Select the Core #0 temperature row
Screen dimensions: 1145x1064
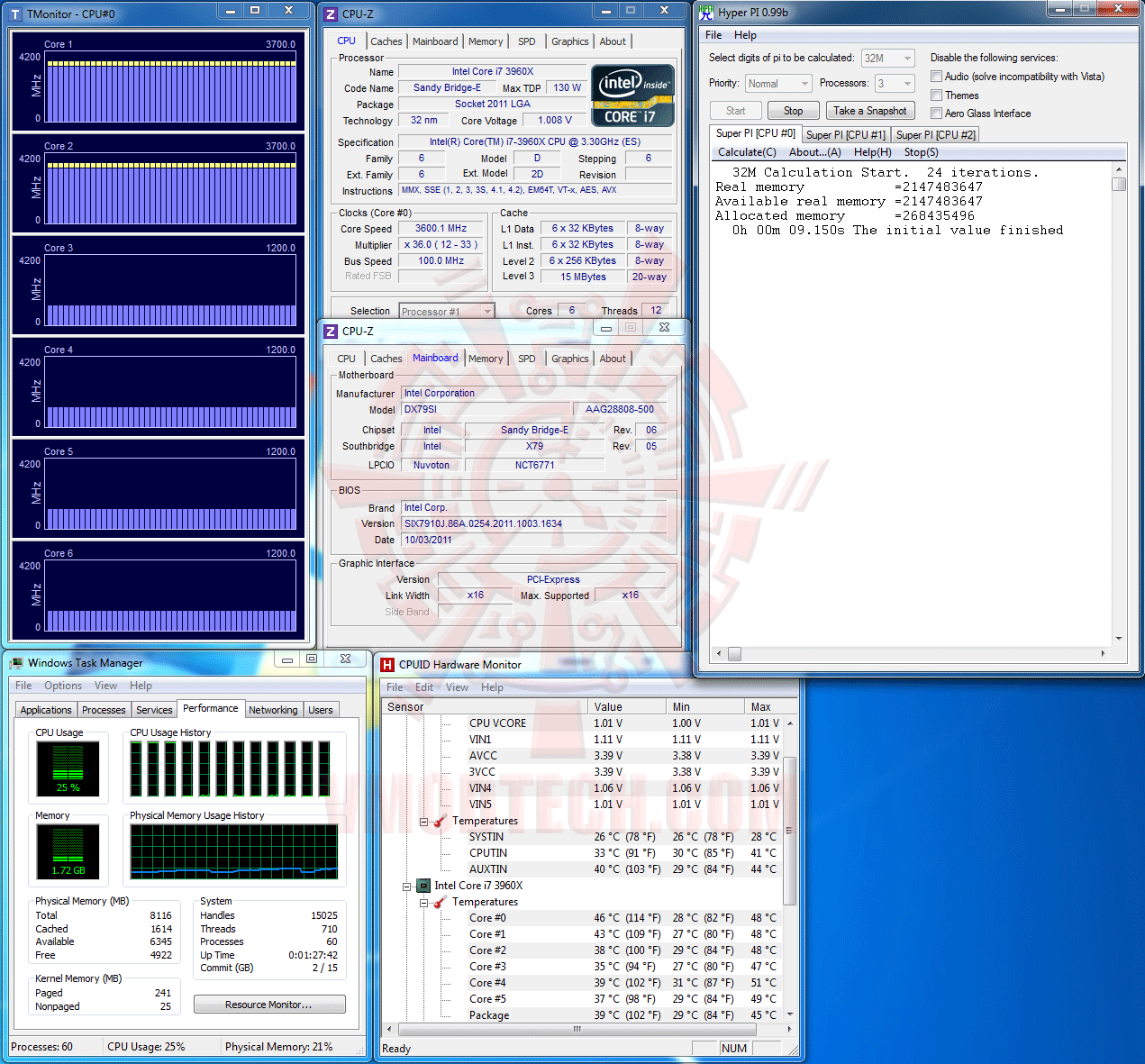coord(583,918)
